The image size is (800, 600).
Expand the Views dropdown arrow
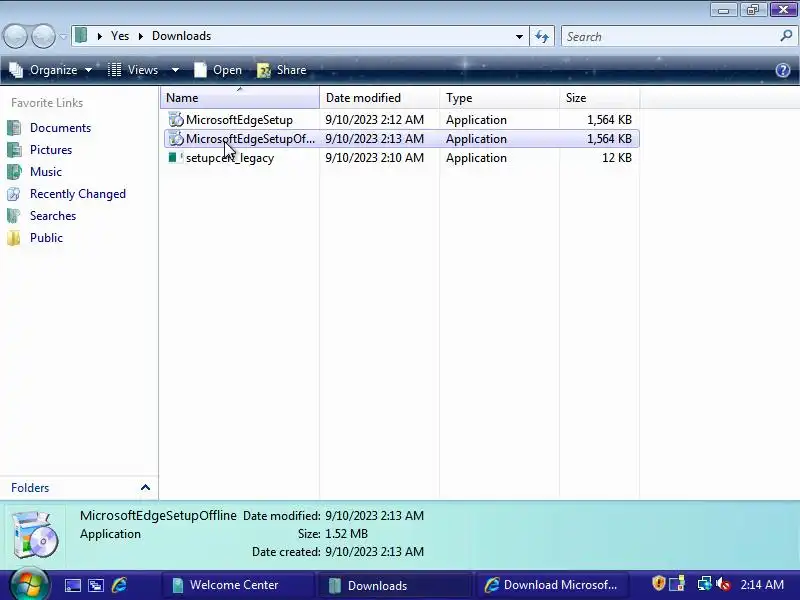[175, 70]
